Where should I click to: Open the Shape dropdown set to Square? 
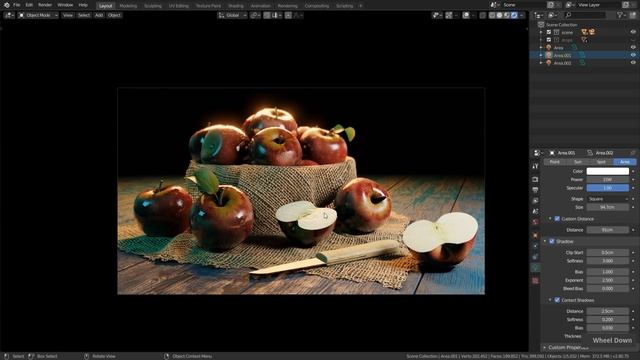(x=607, y=199)
